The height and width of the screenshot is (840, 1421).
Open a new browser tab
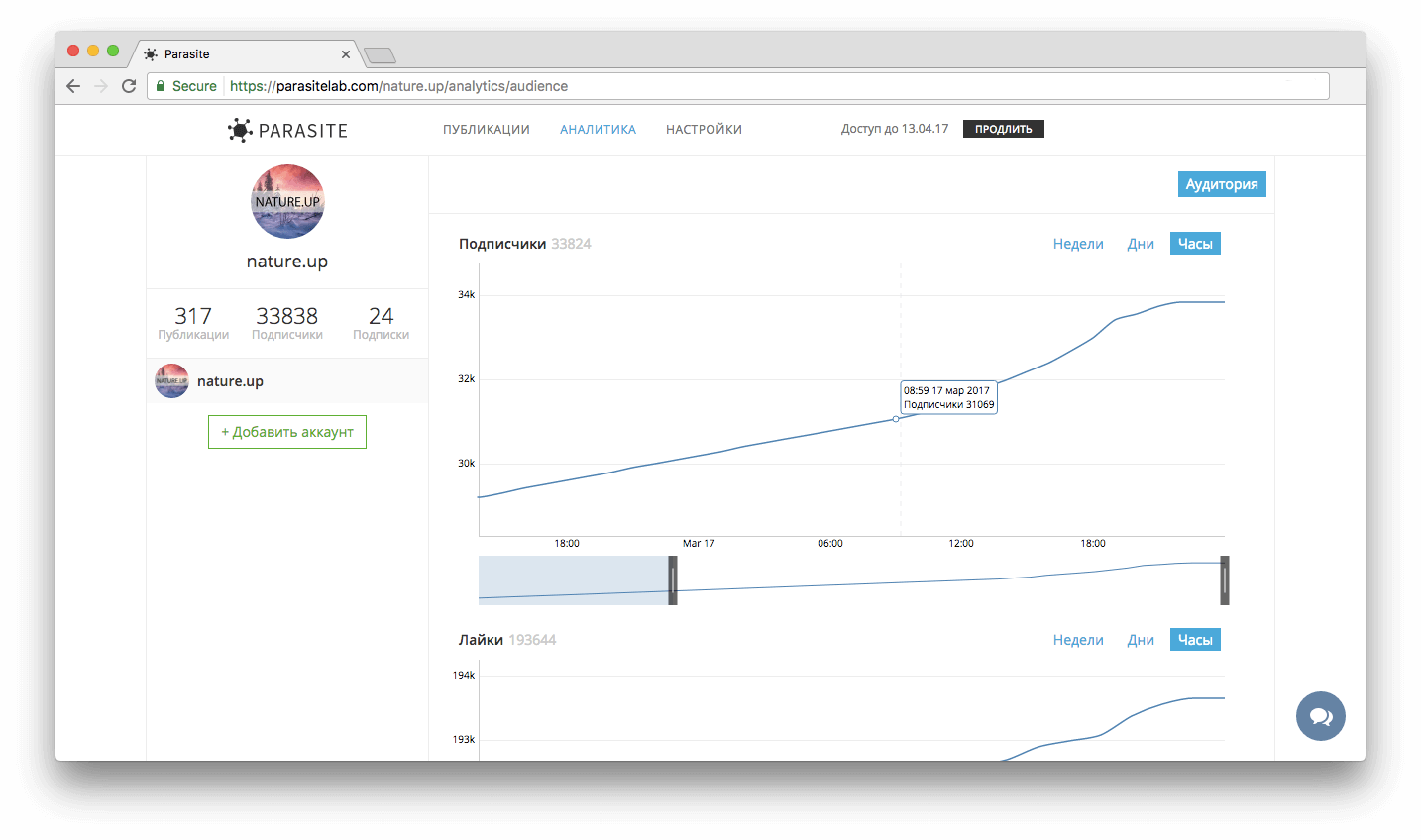[380, 55]
